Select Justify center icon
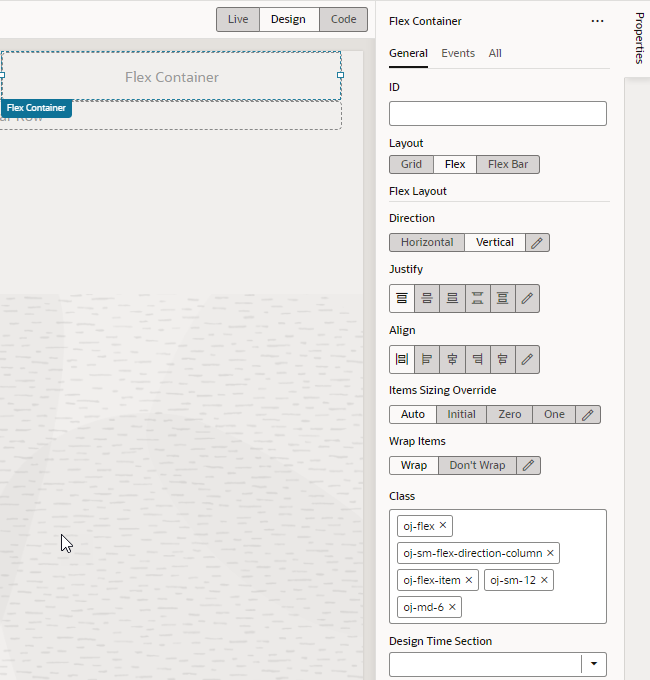Viewport: 650px width, 680px height. pos(427,298)
